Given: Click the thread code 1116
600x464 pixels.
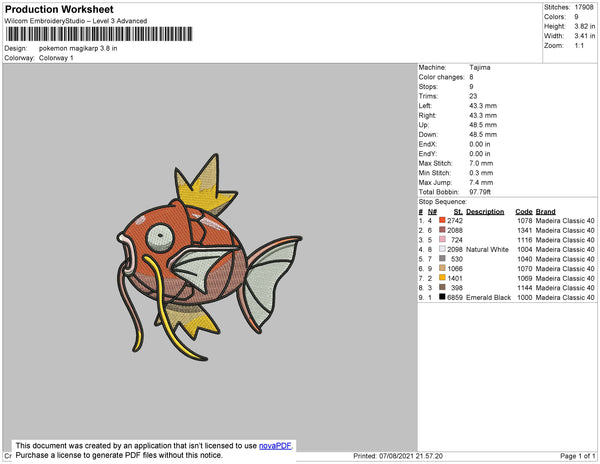Looking at the screenshot, I should pos(524,240).
